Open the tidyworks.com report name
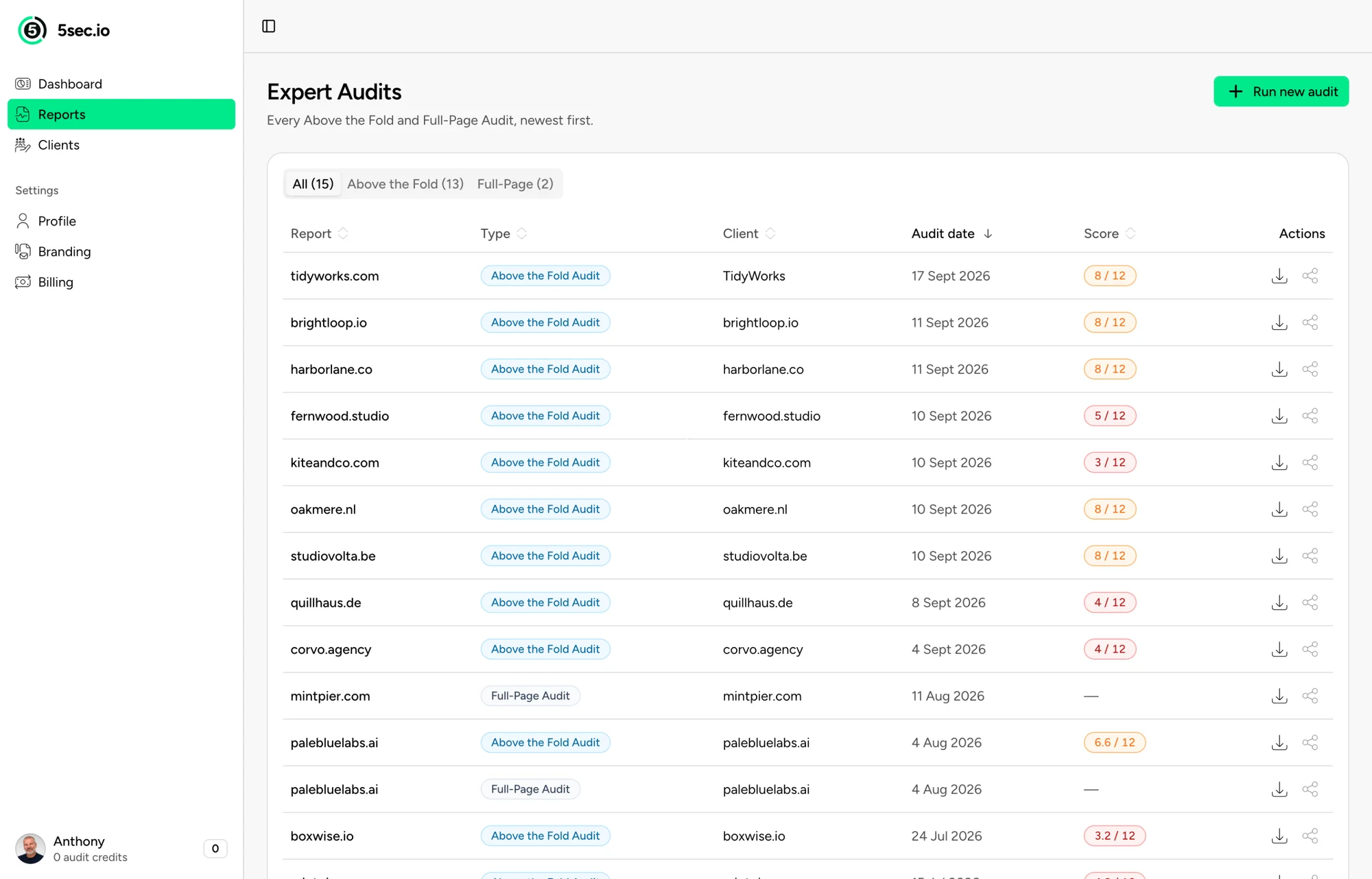 coord(335,276)
